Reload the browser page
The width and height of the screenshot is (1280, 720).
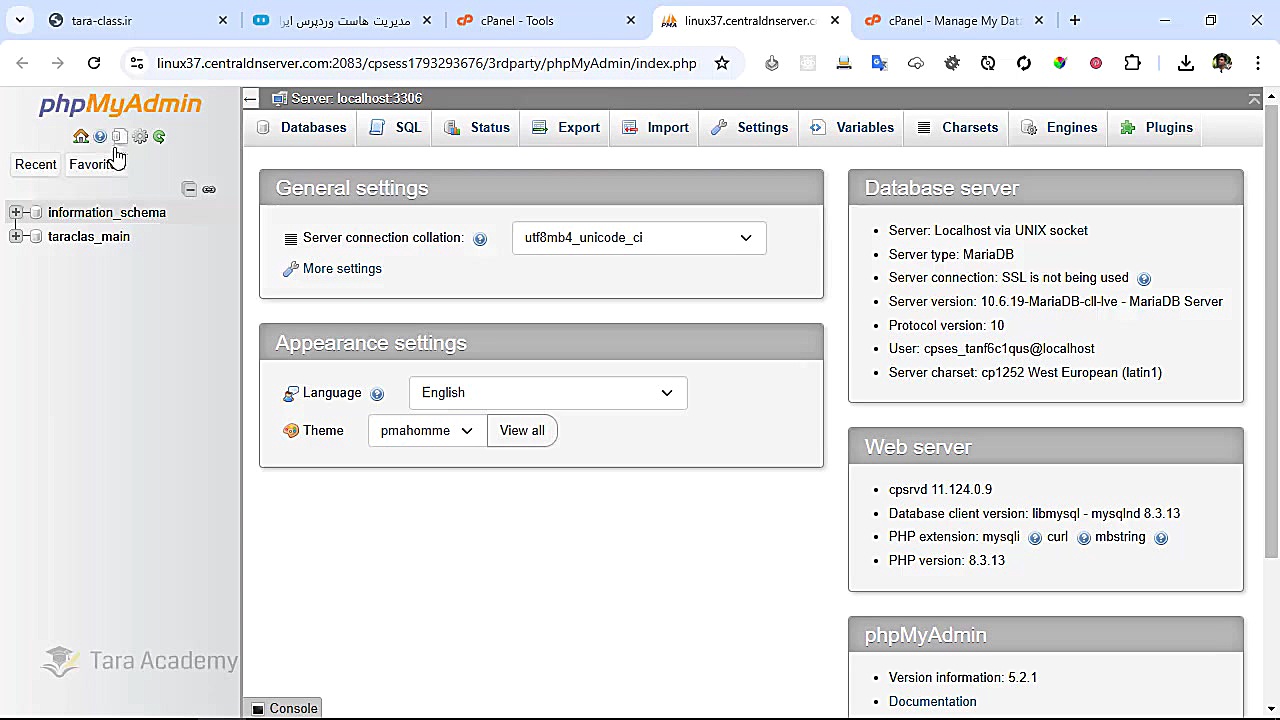tap(94, 63)
